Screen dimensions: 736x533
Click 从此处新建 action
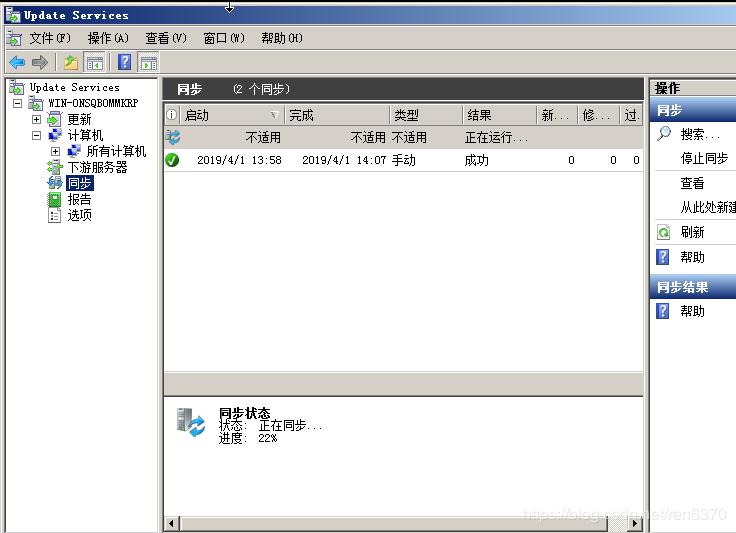(708, 207)
